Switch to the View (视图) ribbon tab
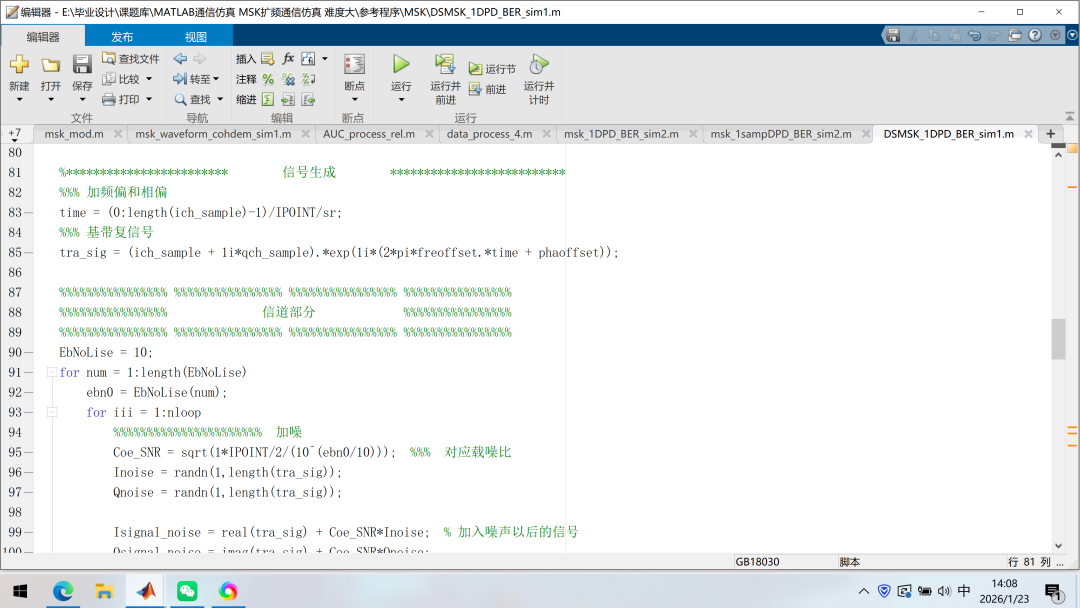1080x608 pixels. 196,36
